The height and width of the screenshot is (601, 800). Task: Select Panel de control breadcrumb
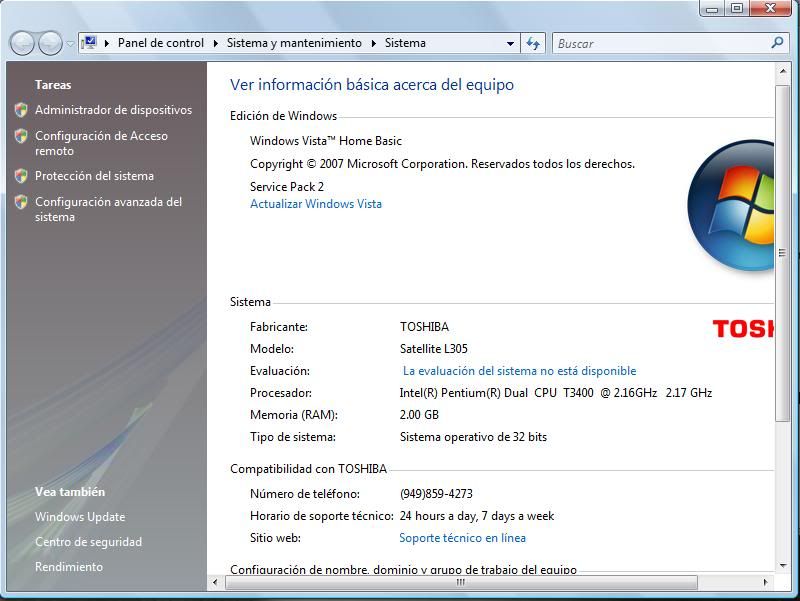click(161, 43)
